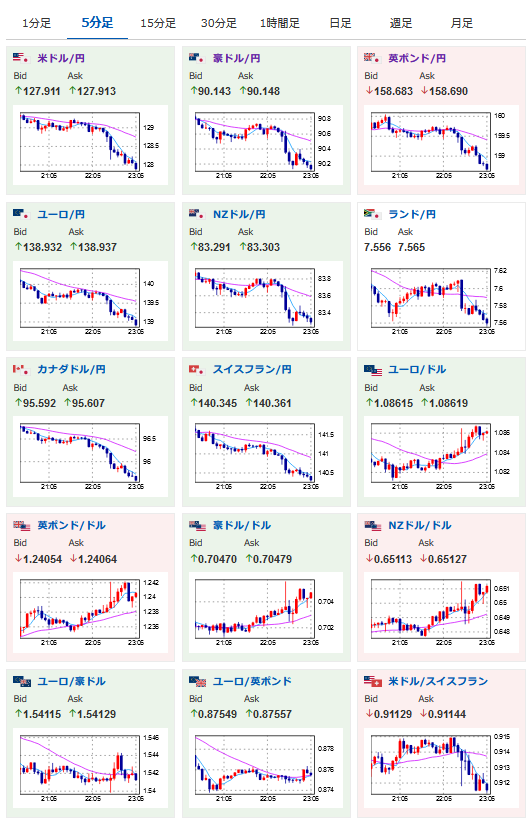Click the flag icon beside 米ドル/スイスフラン
This screenshot has width=530, height=821.
[x=373, y=681]
